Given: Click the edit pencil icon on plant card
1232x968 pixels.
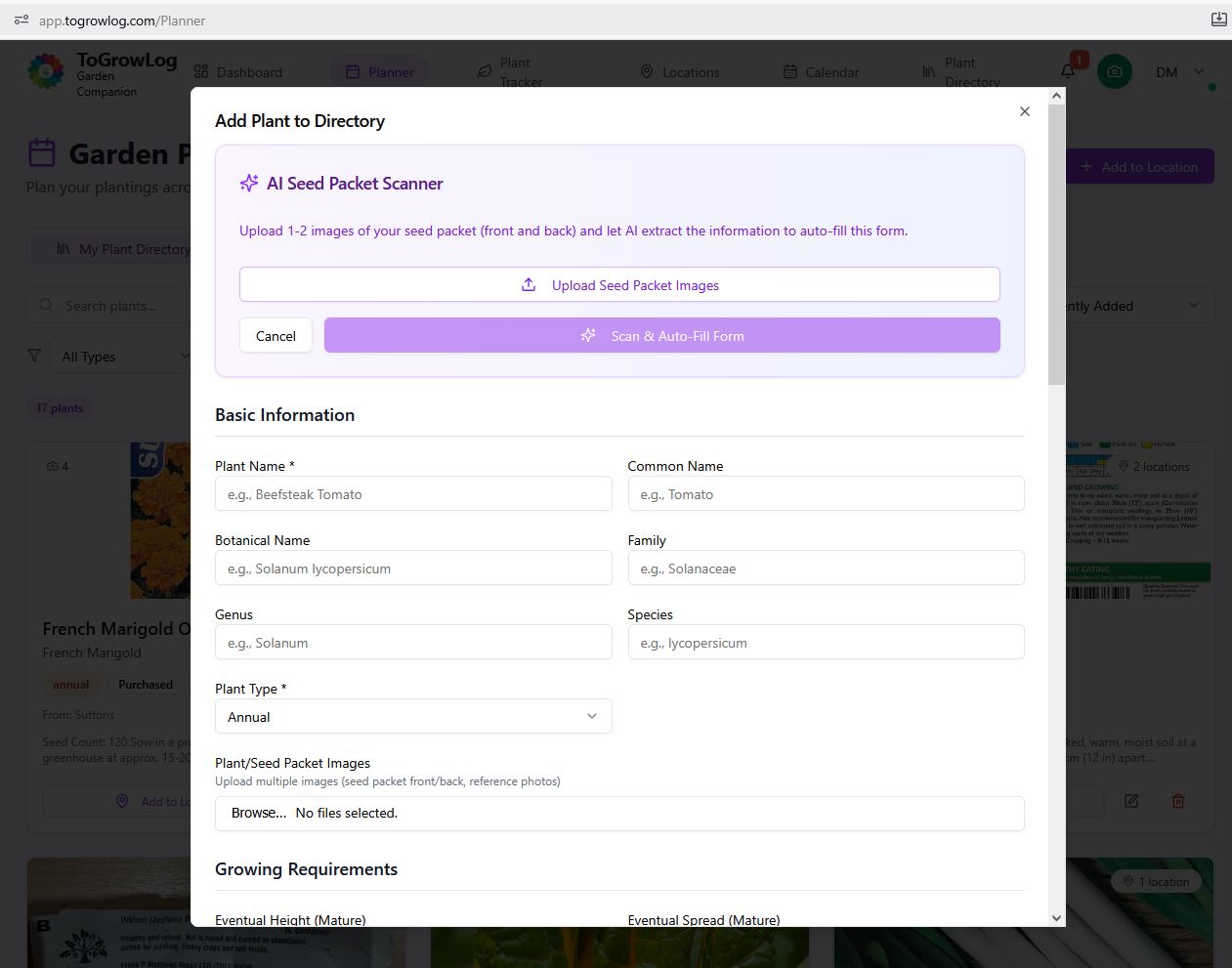Looking at the screenshot, I should coord(1131,801).
